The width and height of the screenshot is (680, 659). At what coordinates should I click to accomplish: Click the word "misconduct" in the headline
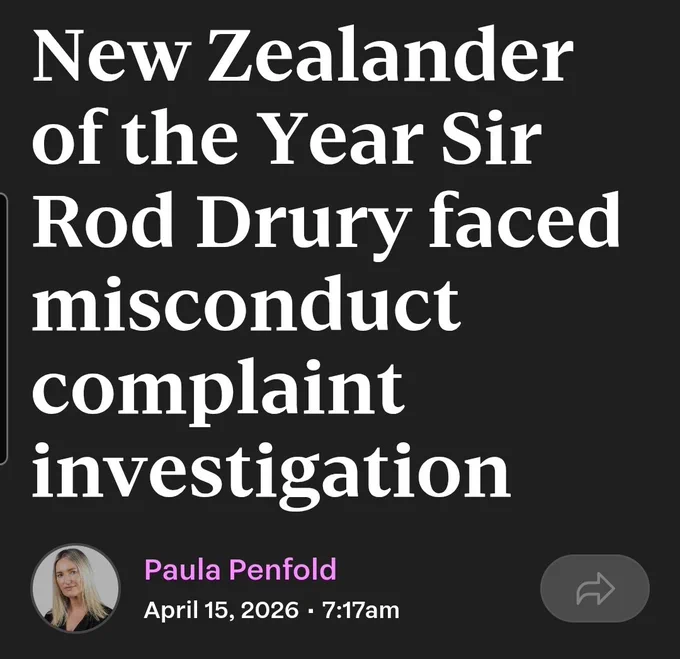tap(246, 302)
